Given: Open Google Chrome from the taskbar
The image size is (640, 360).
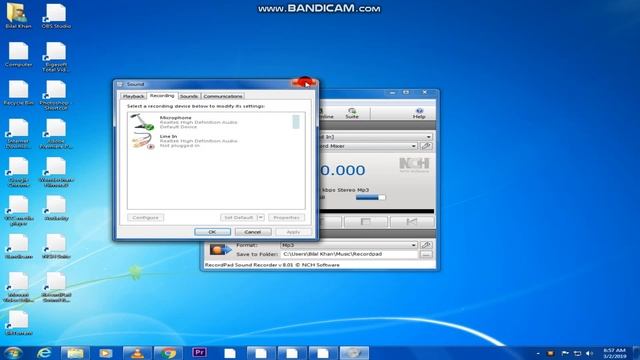Looking at the screenshot, I should coord(168,353).
